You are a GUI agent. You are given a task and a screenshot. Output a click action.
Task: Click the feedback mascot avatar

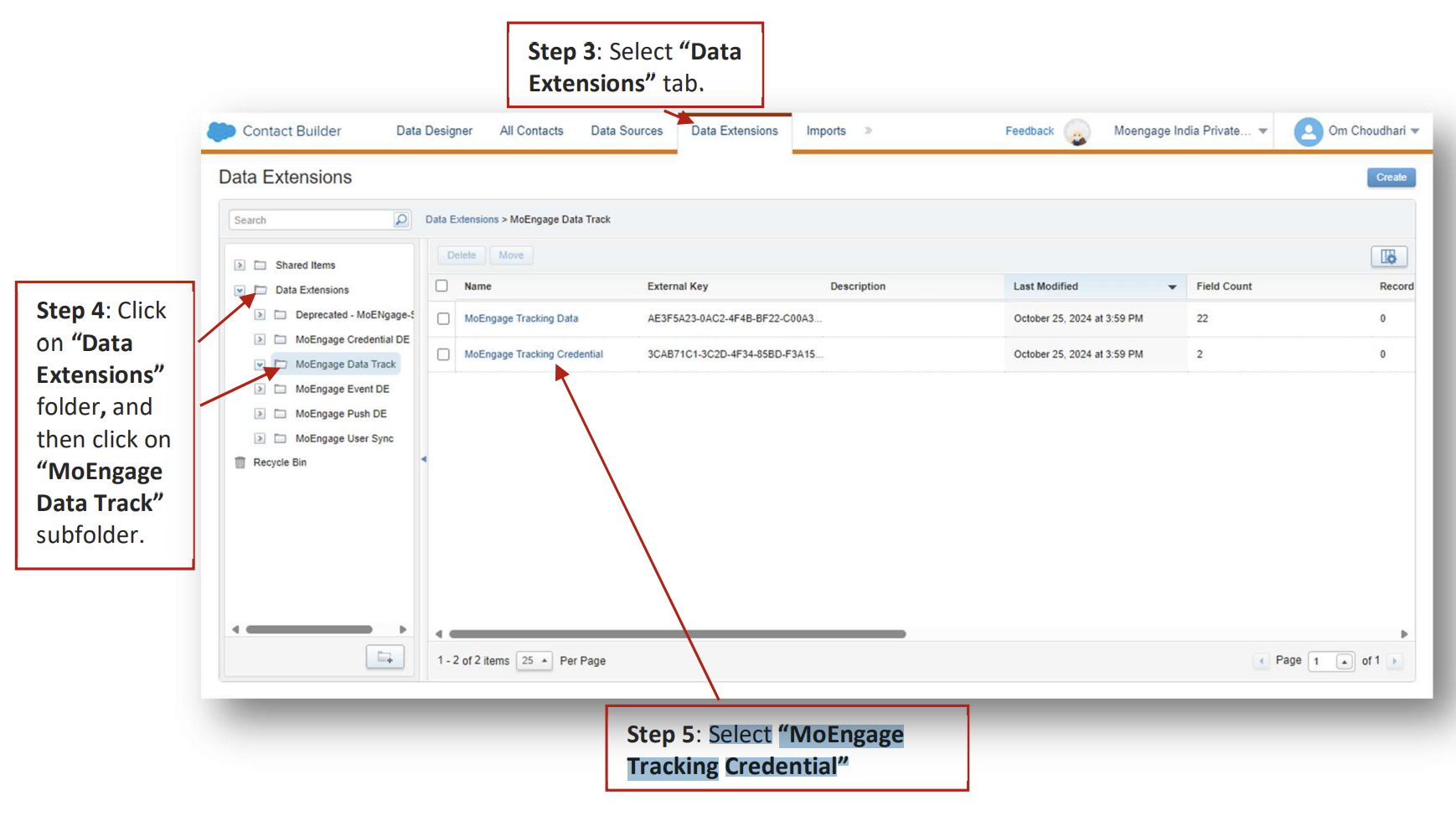point(1077,132)
